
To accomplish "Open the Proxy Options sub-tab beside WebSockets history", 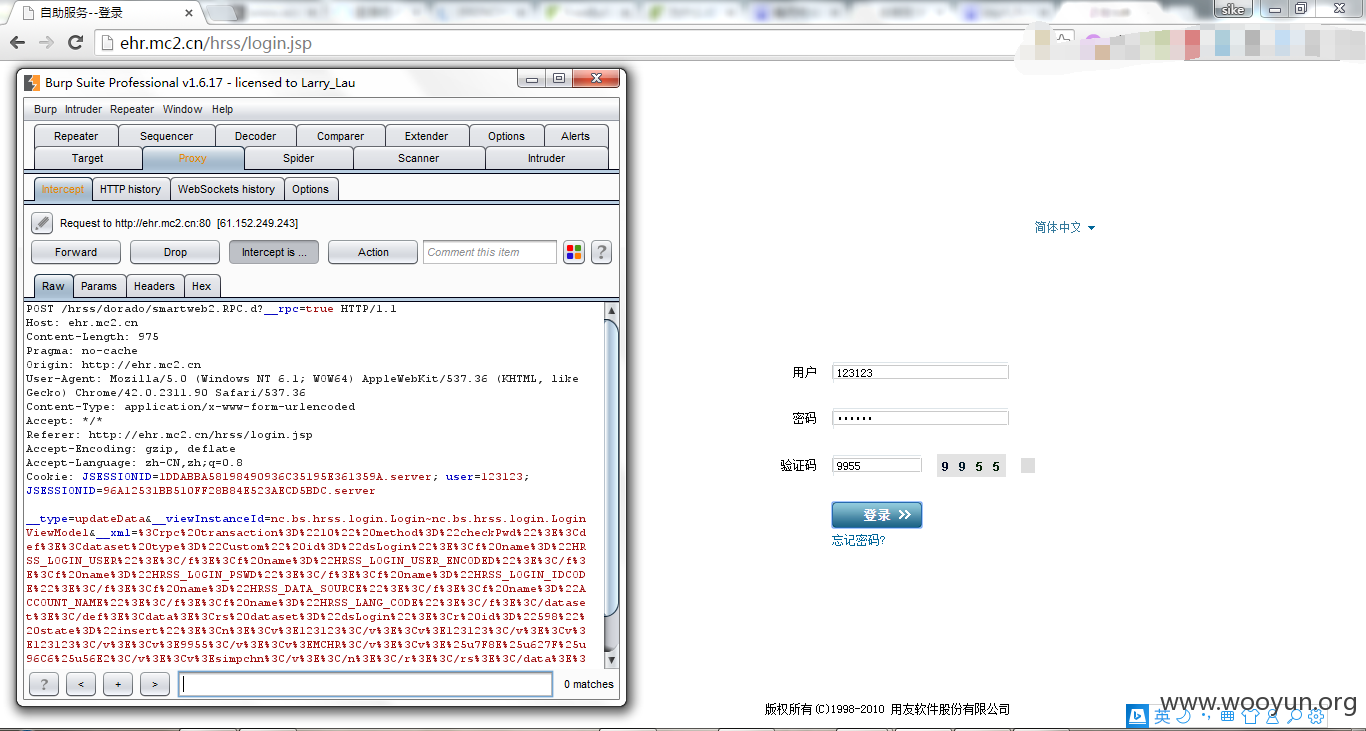I will point(310,189).
